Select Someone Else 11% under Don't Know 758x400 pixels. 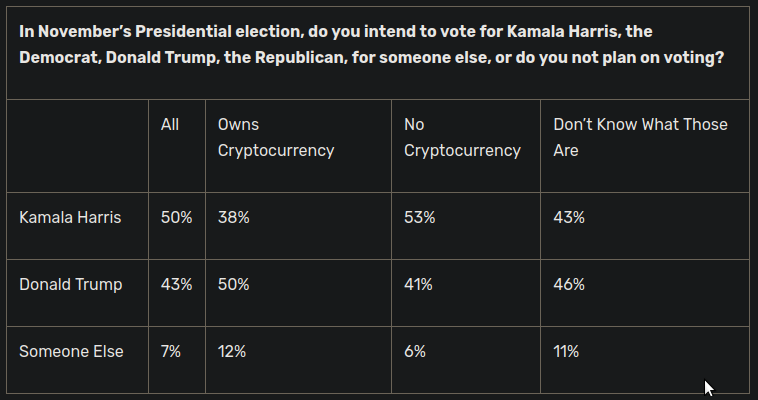pos(566,351)
